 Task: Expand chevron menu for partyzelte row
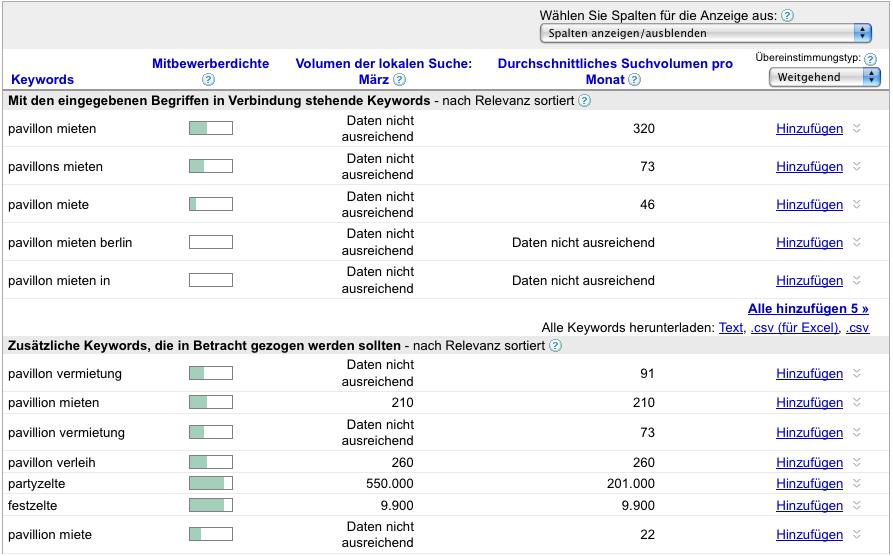[x=857, y=483]
